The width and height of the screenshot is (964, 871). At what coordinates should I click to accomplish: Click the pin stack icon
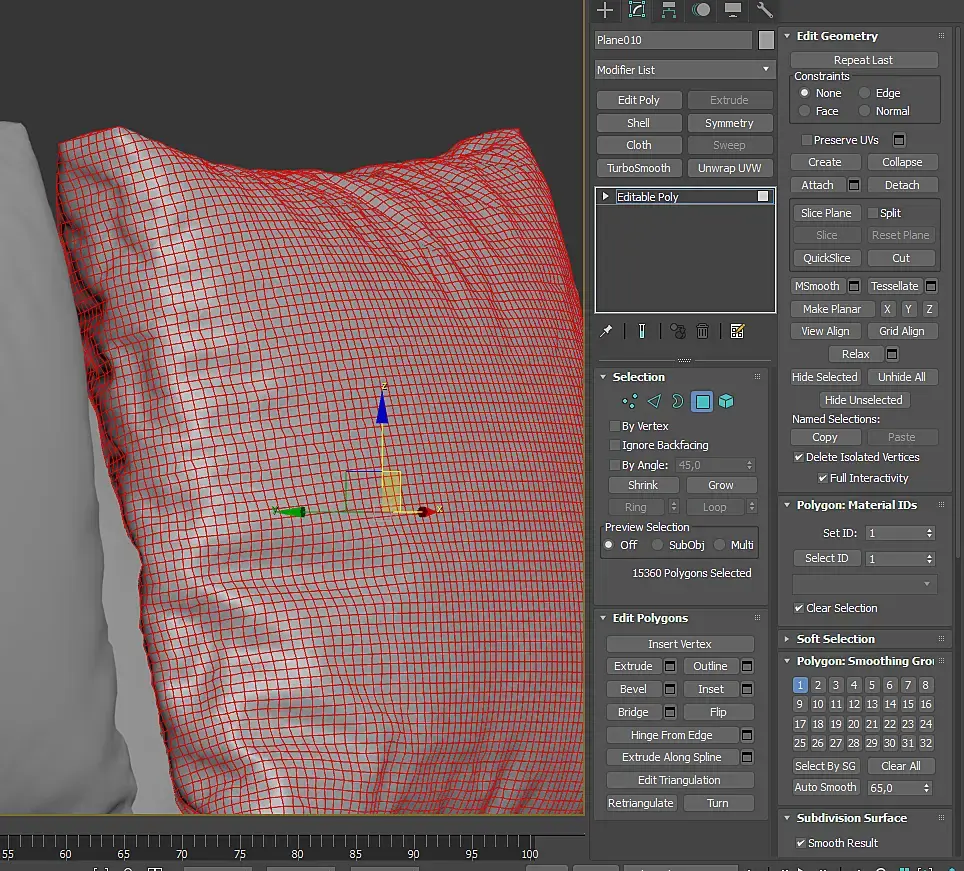pyautogui.click(x=606, y=331)
